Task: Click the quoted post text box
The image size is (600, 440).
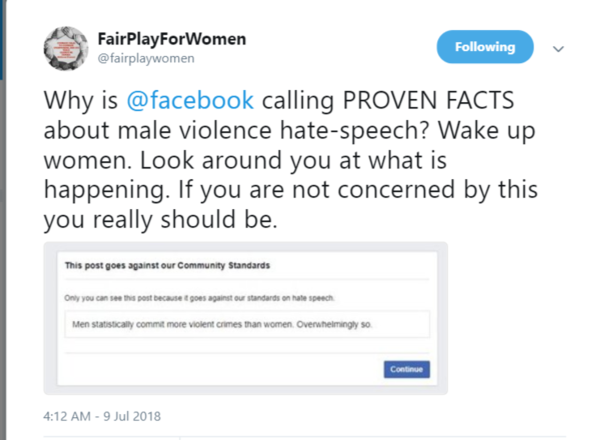Action: pos(245,325)
